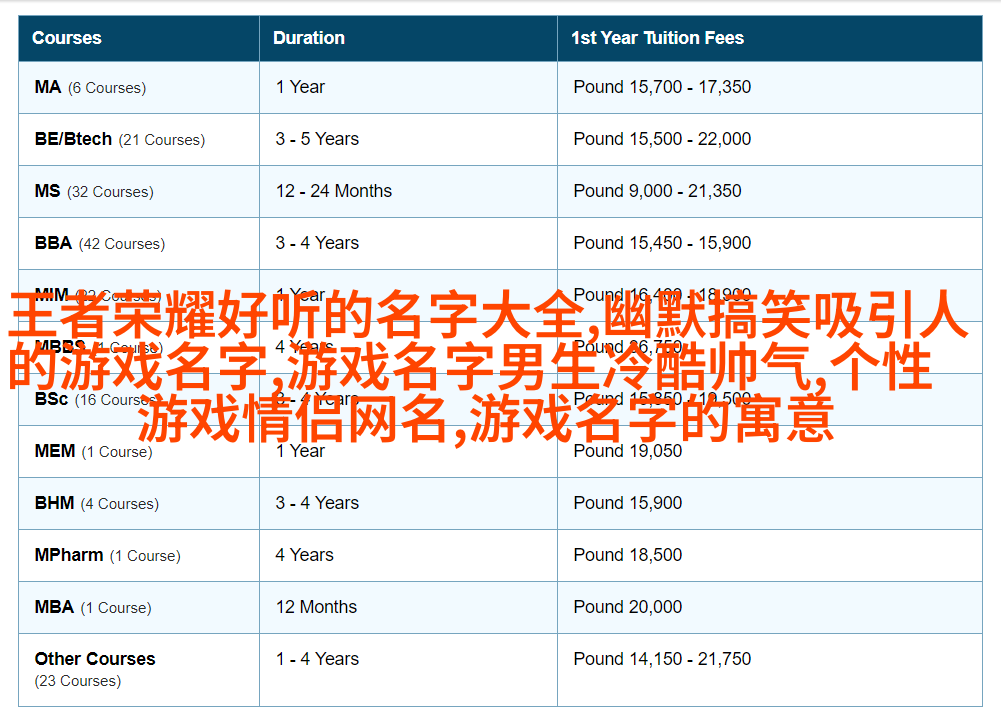The width and height of the screenshot is (1001, 720).
Task: Click fee 'Pound 15,700 - 17,350'
Action: [662, 87]
